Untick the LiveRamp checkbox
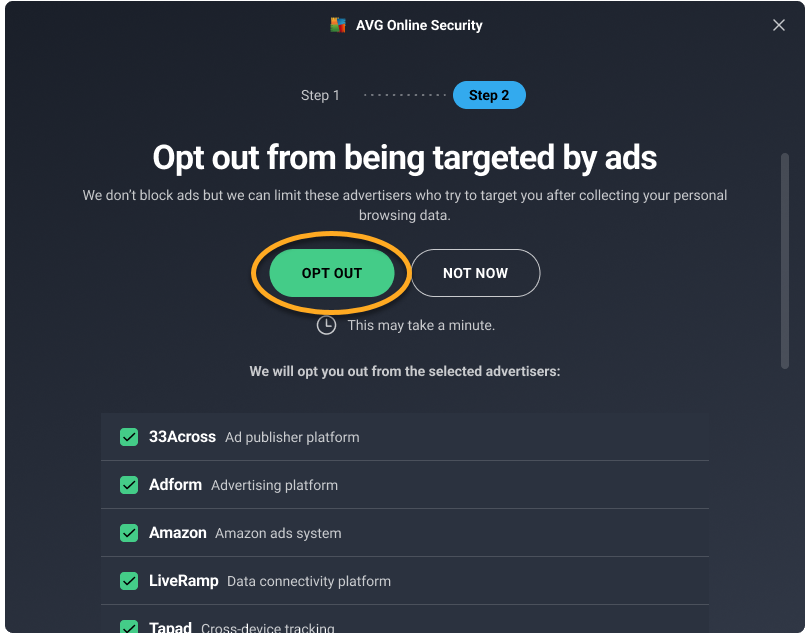The width and height of the screenshot is (812, 637). 129,581
